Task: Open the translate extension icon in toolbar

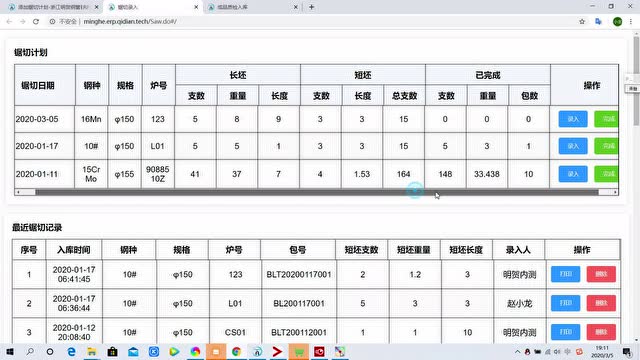Action: point(598,22)
